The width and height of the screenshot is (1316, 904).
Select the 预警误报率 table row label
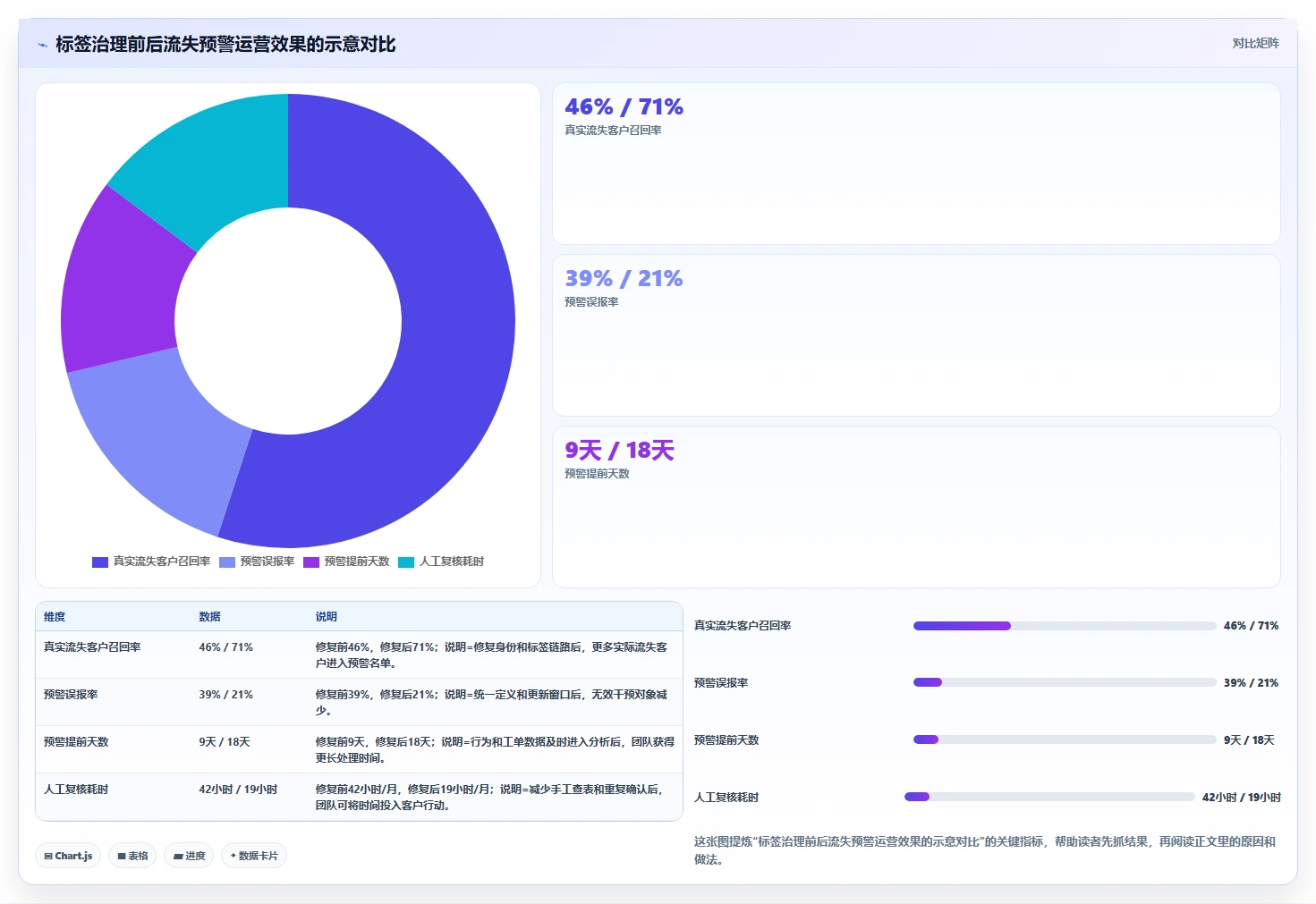(x=71, y=695)
